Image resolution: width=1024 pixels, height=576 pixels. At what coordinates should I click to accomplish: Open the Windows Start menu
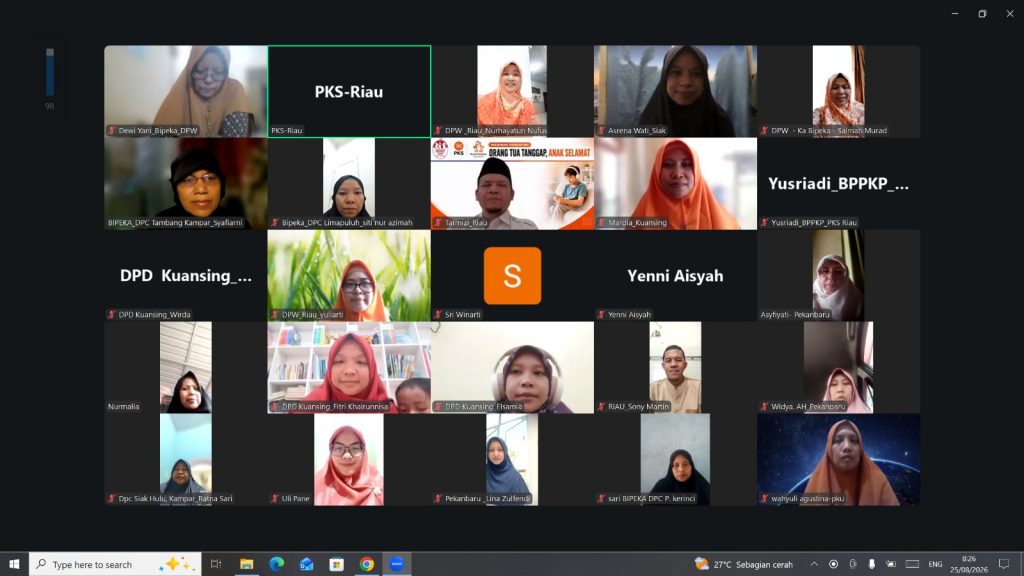[x=14, y=564]
